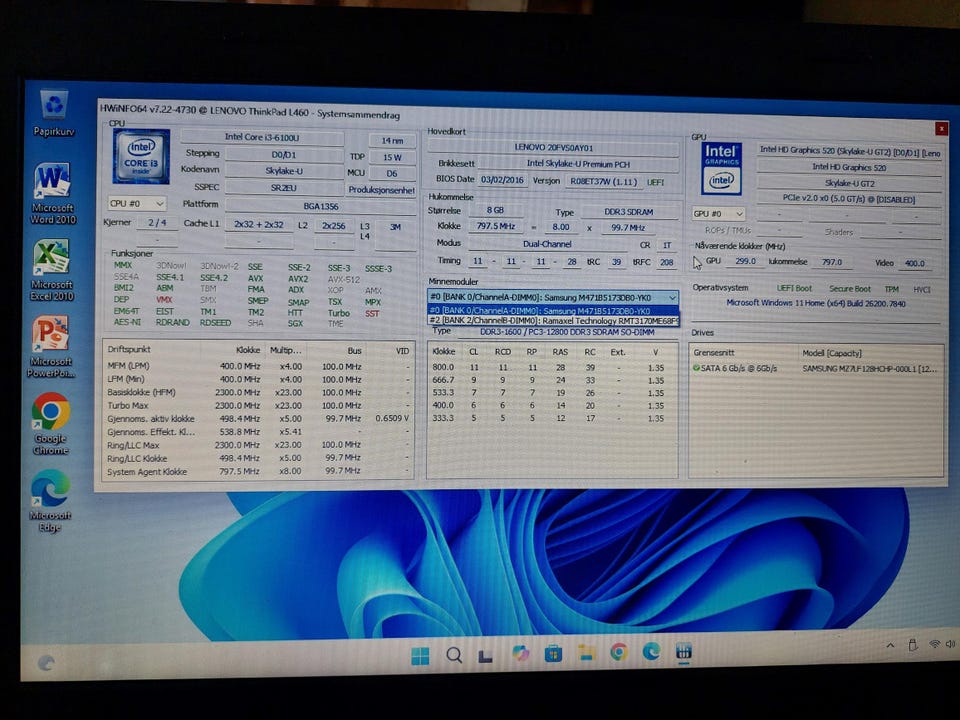The image size is (960, 720).
Task: Select the Skylake-U GT2 field
Action: click(849, 183)
